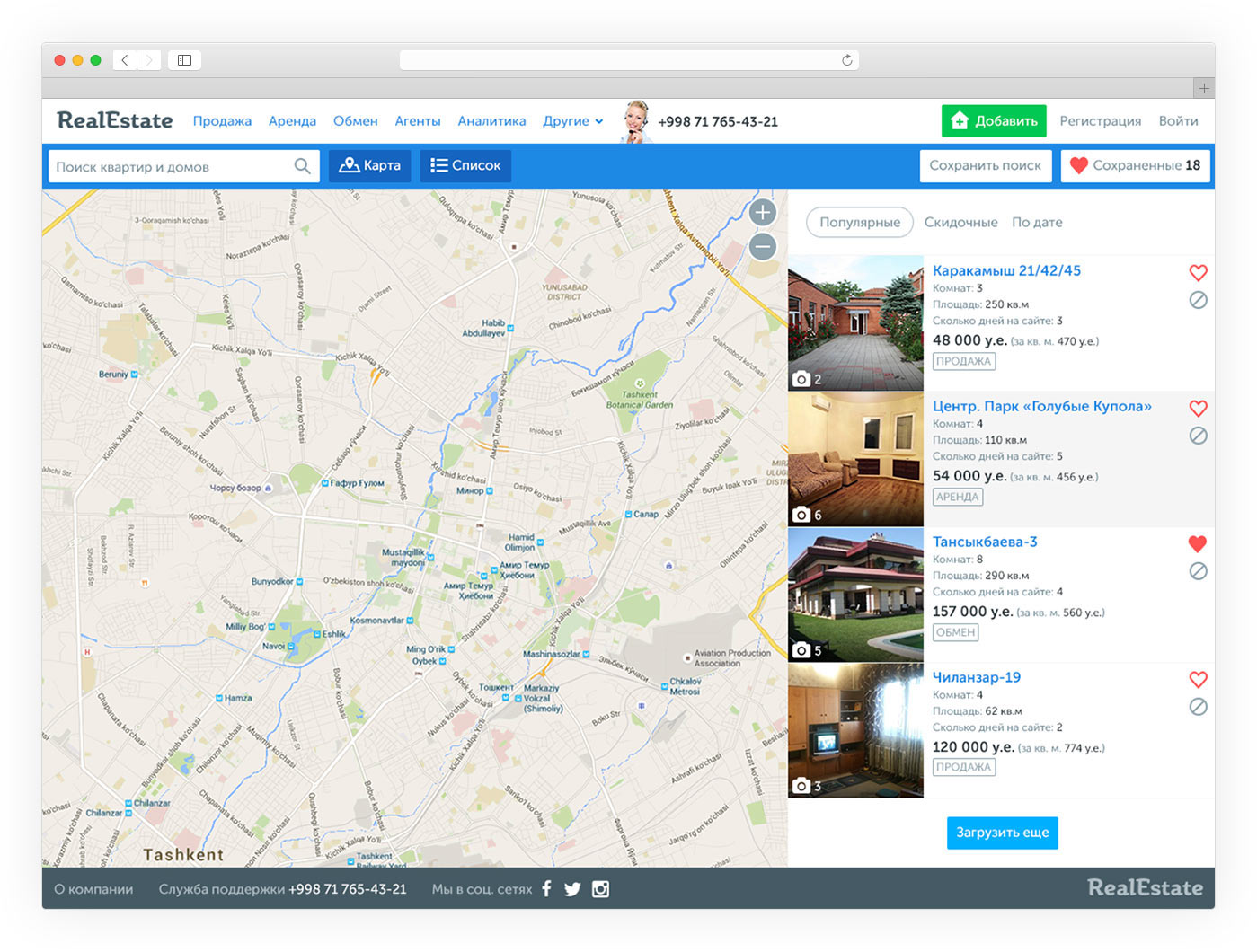This screenshot has width=1257, height=952.
Task: Zoom out the map with minus button
Action: pyautogui.click(x=763, y=246)
